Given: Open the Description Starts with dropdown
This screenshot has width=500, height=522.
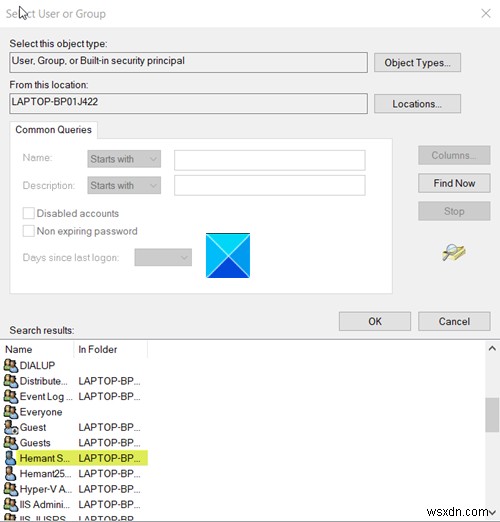Looking at the screenshot, I should coord(124,185).
